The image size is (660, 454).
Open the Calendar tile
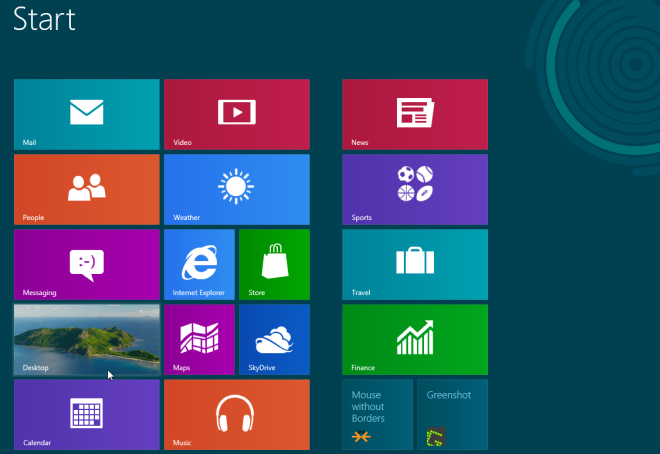[87, 414]
